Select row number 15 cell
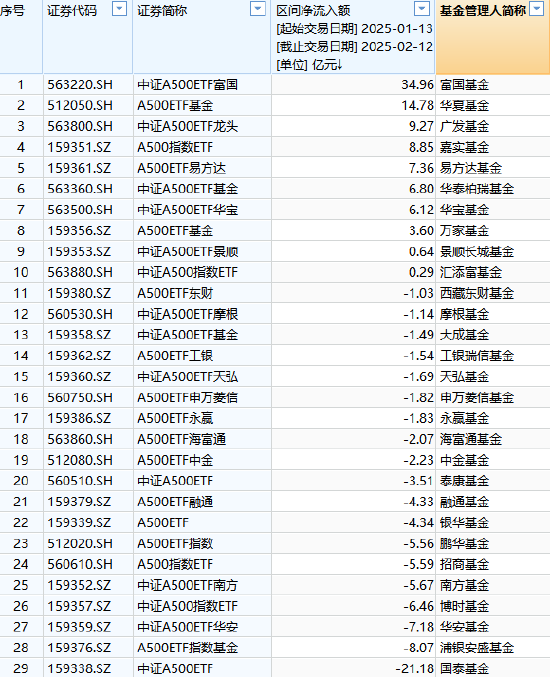550x677 pixels. [21, 376]
